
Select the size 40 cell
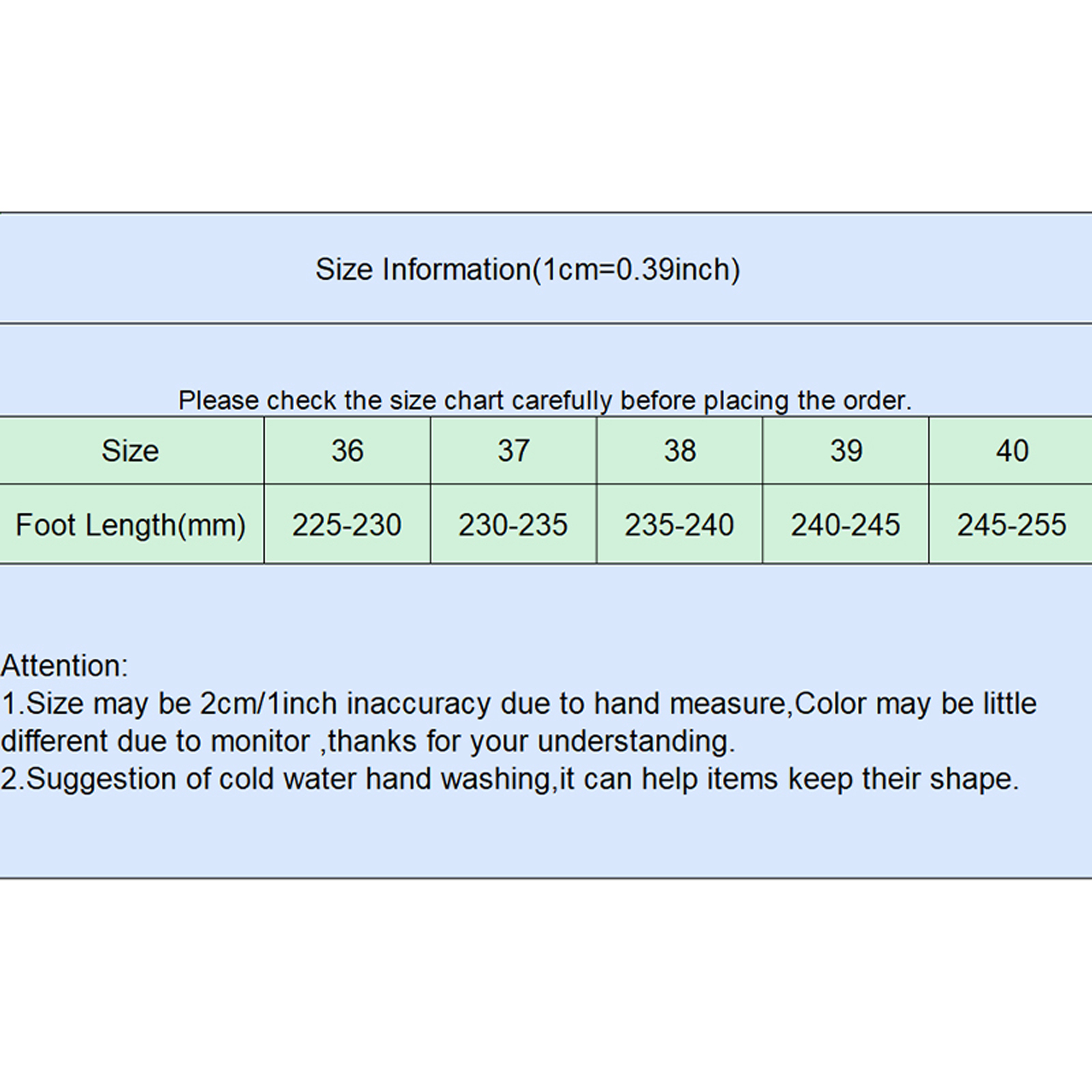(x=1011, y=451)
